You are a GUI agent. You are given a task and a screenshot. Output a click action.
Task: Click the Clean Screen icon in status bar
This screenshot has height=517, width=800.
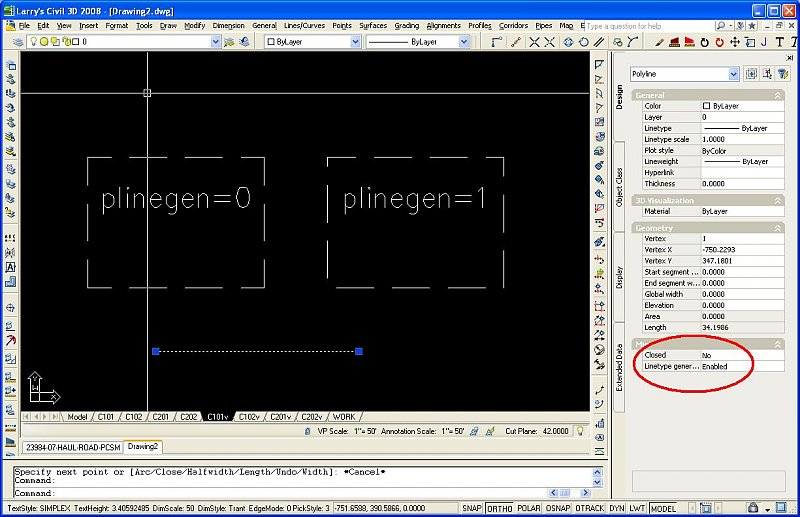click(781, 508)
